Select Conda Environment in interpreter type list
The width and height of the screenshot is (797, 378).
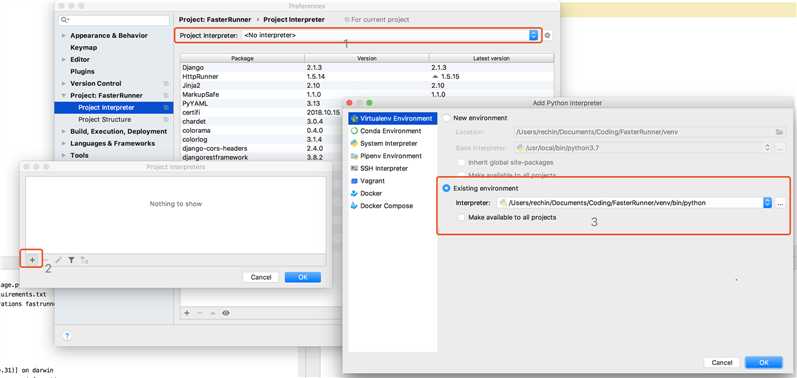click(x=392, y=131)
